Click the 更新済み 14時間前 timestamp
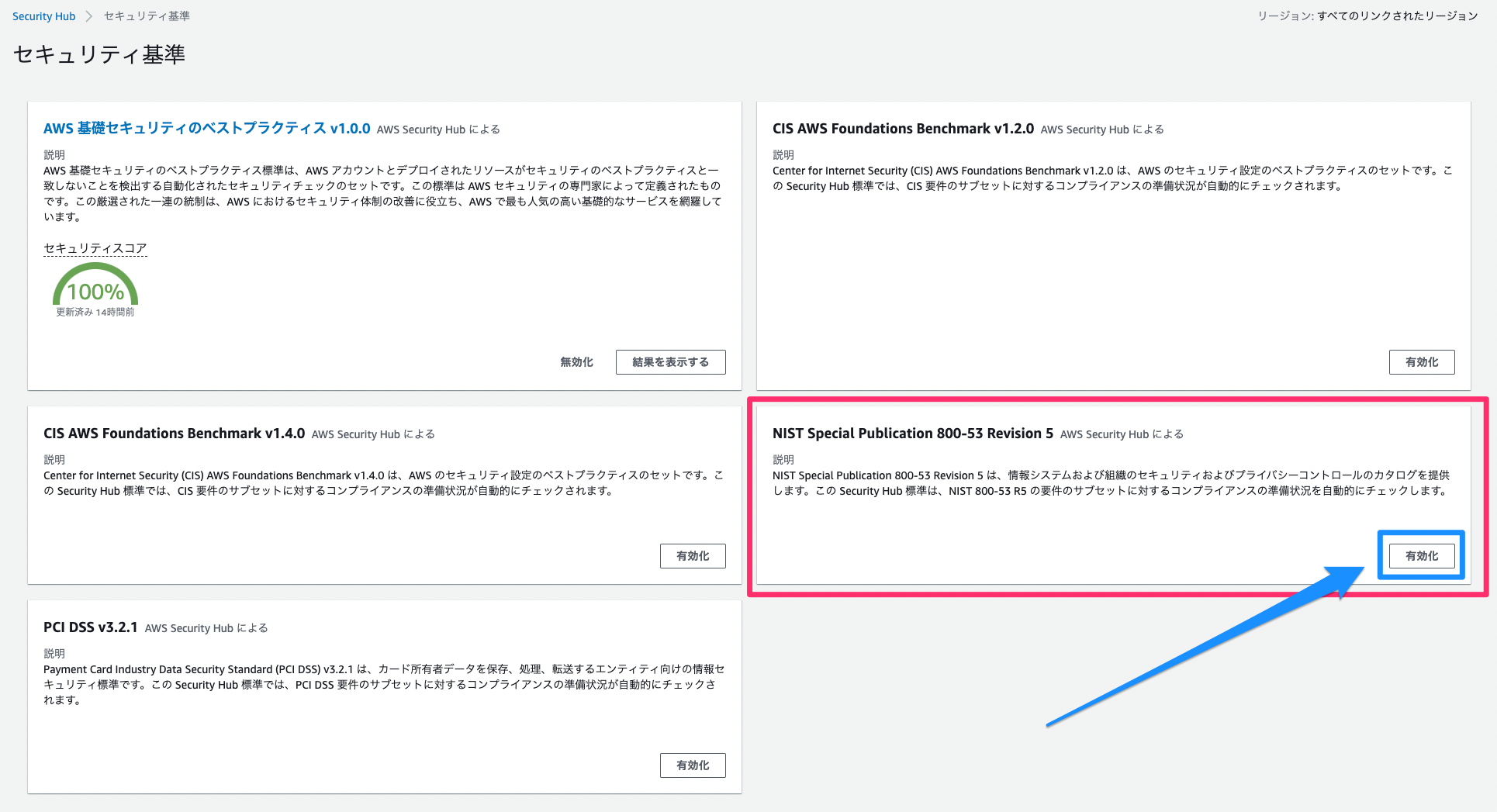The image size is (1497, 812). (x=95, y=313)
